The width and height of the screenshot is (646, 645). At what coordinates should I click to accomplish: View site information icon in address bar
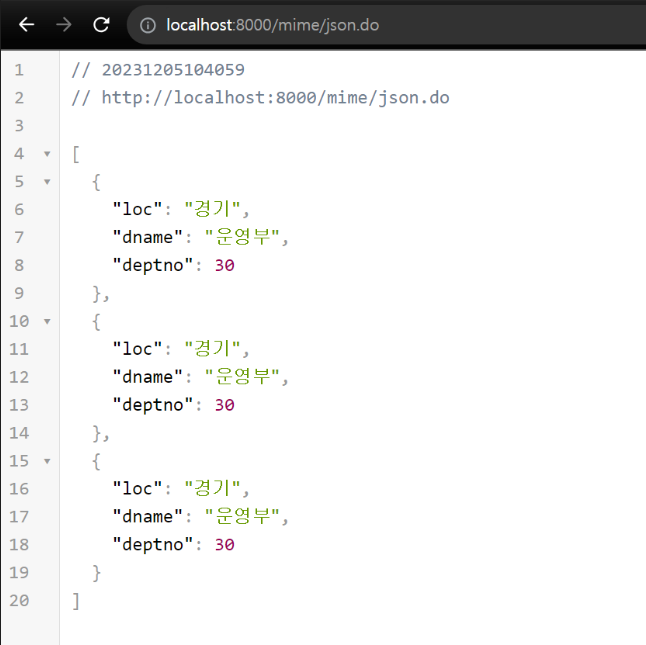click(147, 26)
